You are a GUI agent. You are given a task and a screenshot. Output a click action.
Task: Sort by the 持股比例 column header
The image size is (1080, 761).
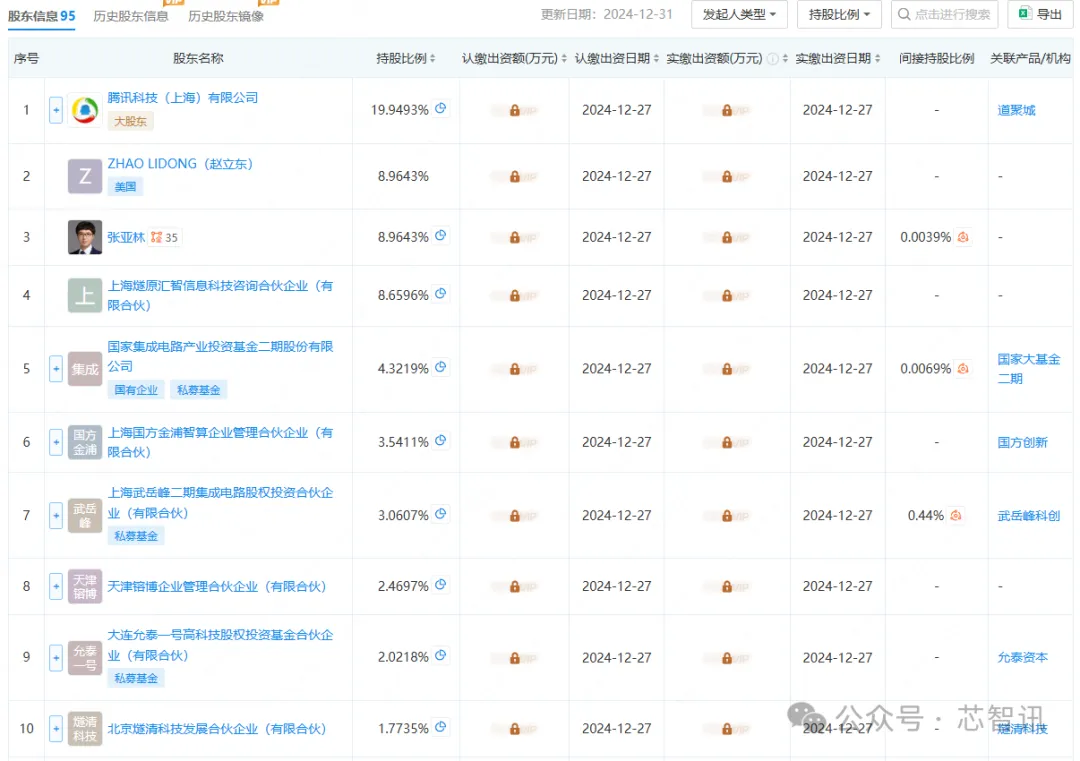pos(406,59)
